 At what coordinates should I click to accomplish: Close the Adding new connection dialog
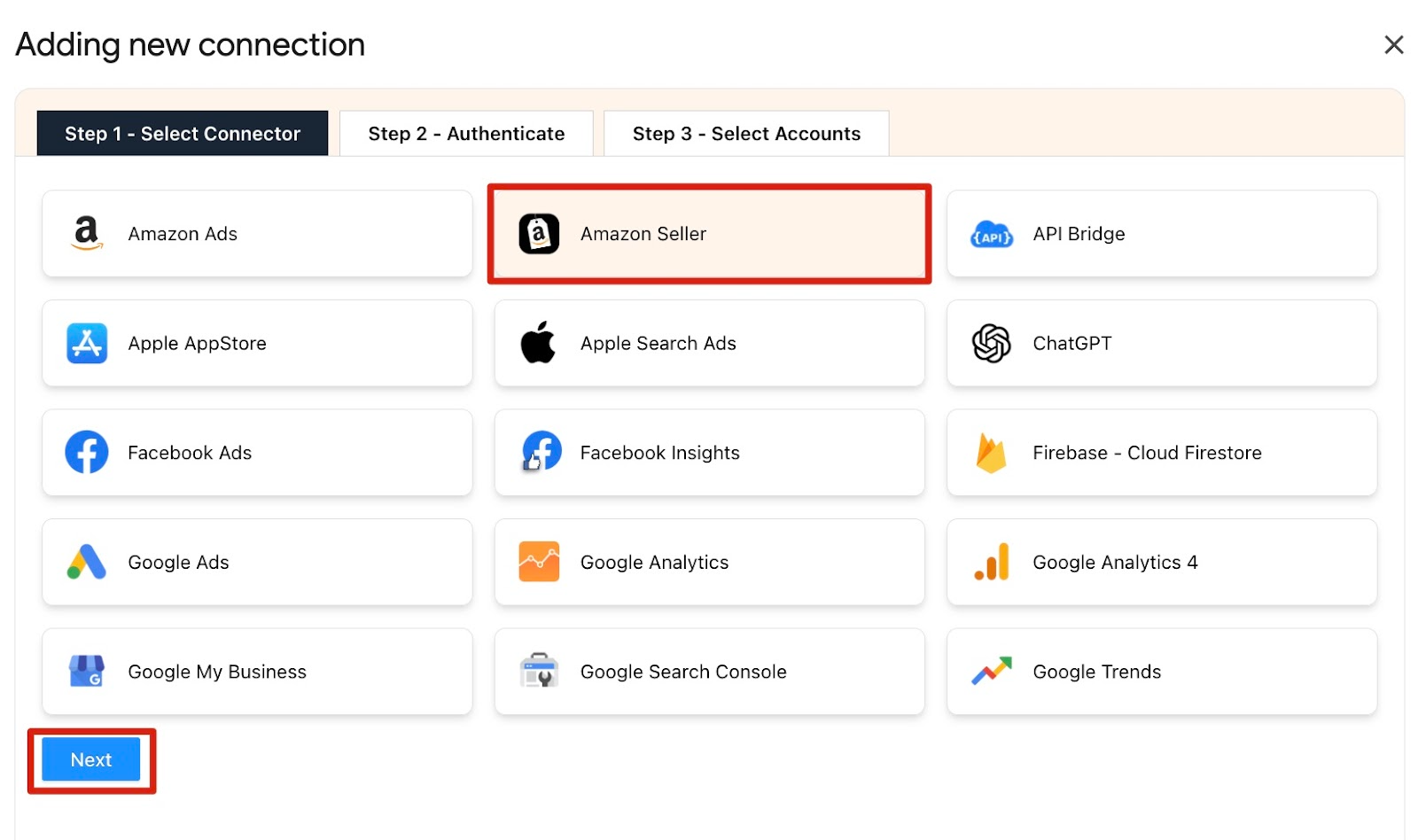[1393, 44]
